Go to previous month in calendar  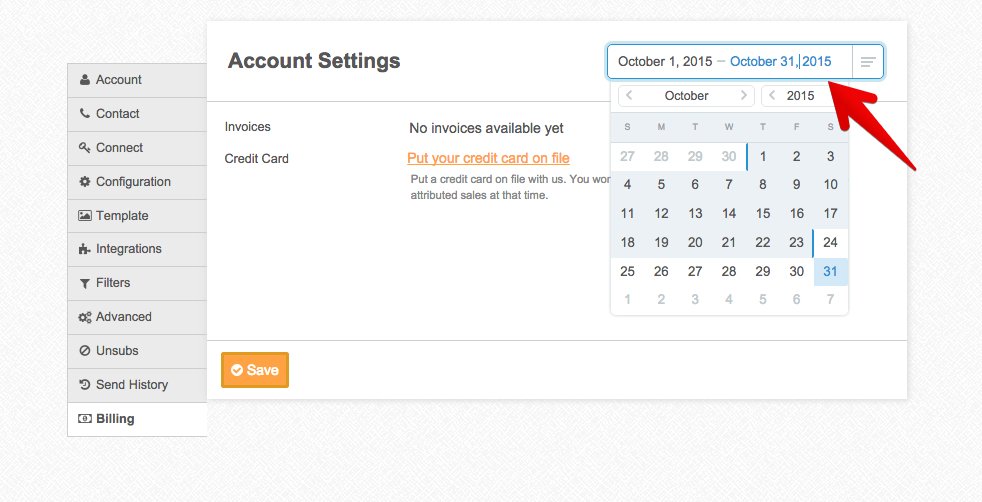click(629, 96)
